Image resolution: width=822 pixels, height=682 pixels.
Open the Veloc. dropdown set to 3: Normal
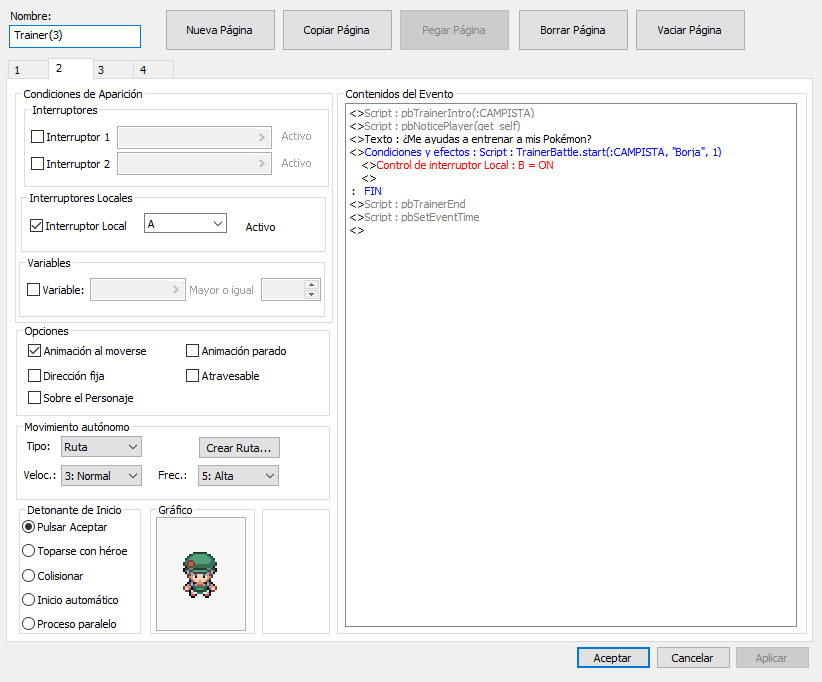(x=101, y=476)
